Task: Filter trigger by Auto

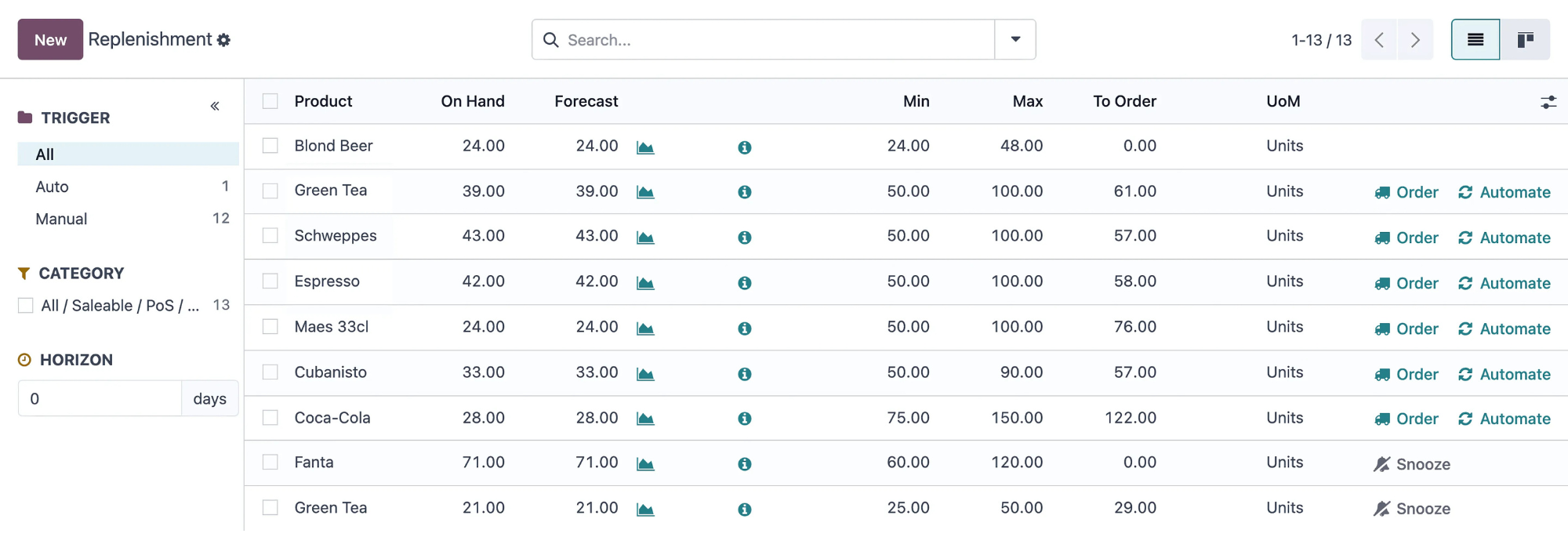Action: (x=52, y=187)
